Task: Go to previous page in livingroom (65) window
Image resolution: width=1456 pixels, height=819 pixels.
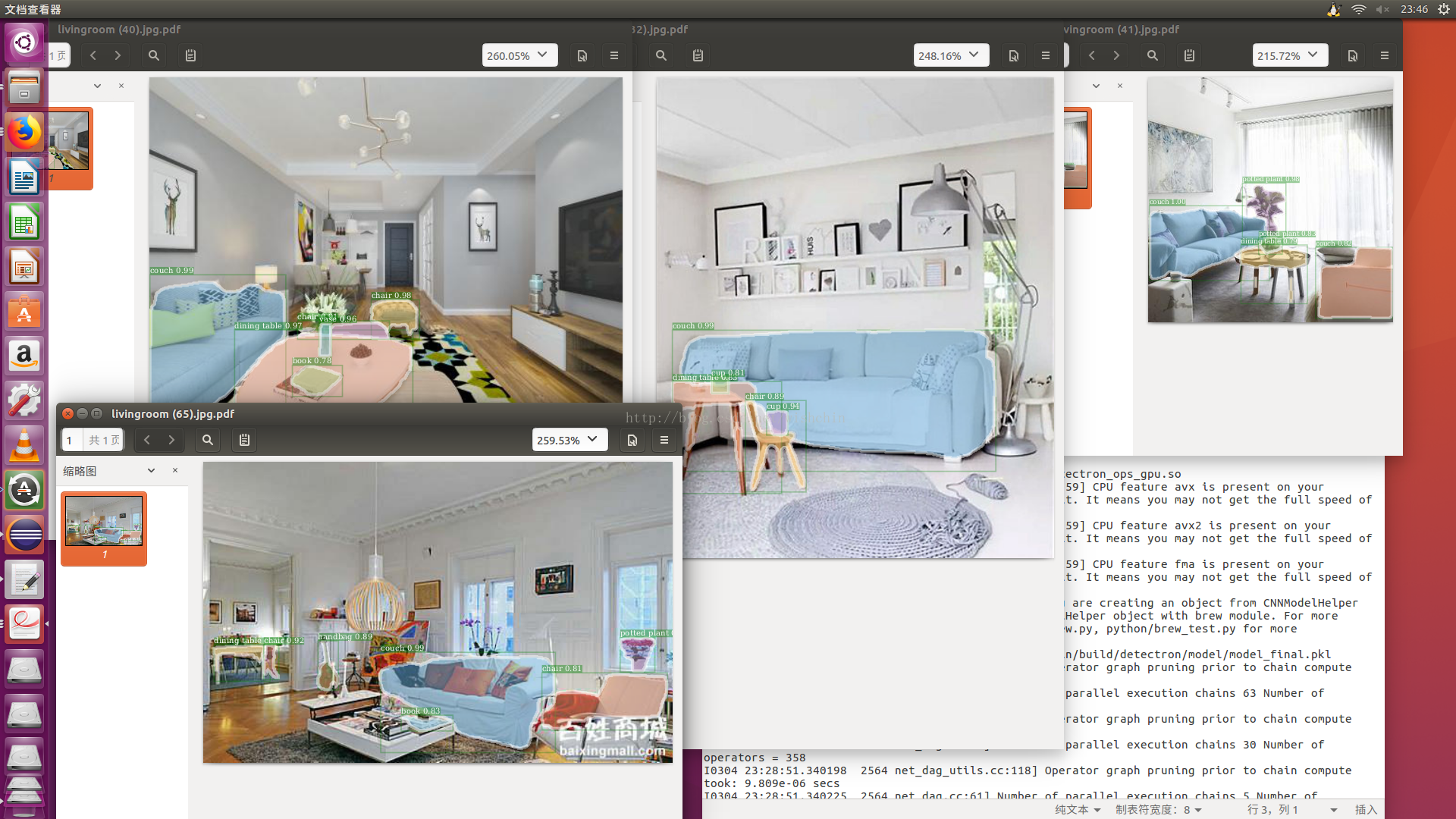Action: coord(147,440)
